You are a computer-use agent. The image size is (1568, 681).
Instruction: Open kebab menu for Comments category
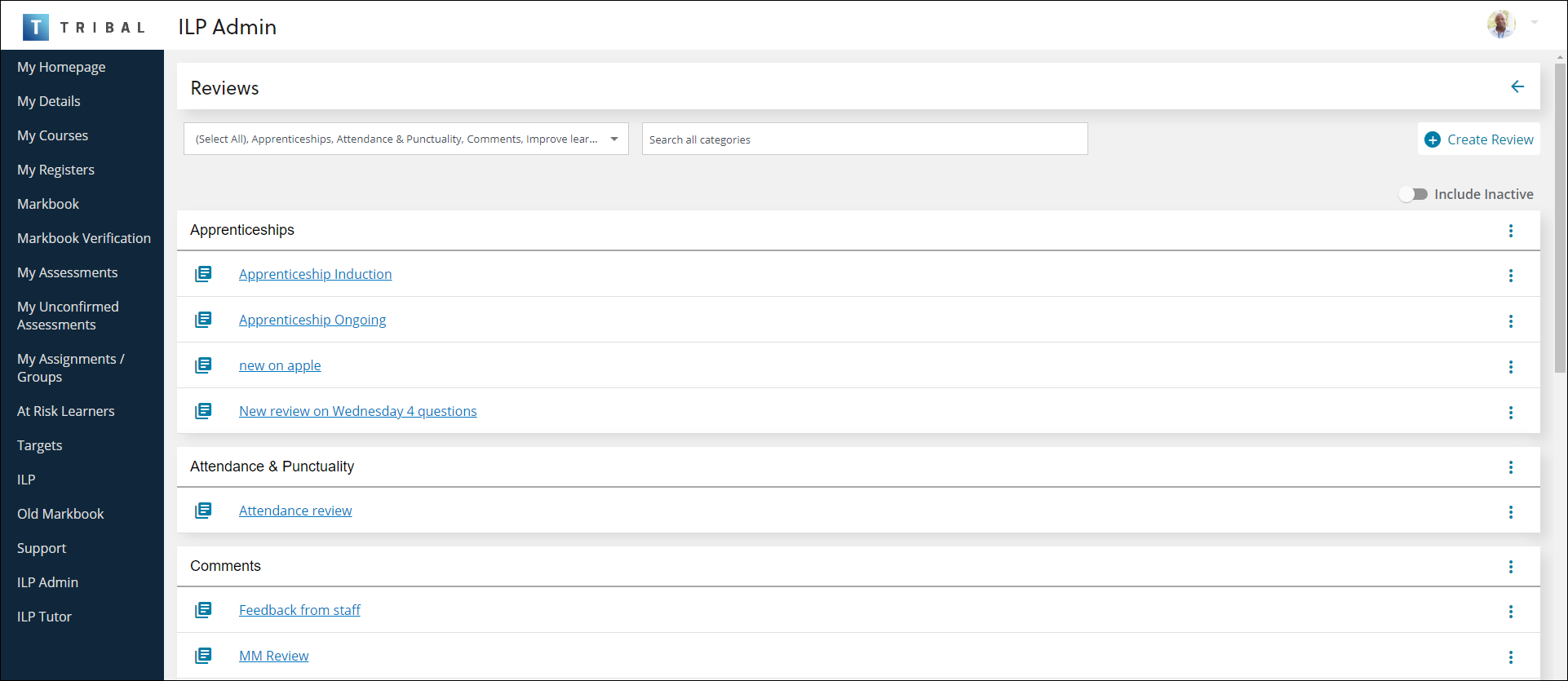pyautogui.click(x=1510, y=567)
